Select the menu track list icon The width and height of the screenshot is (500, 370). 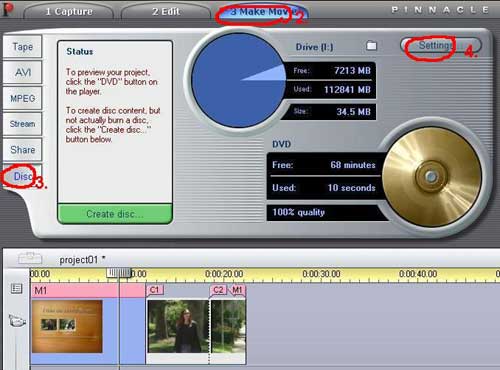click(16, 289)
